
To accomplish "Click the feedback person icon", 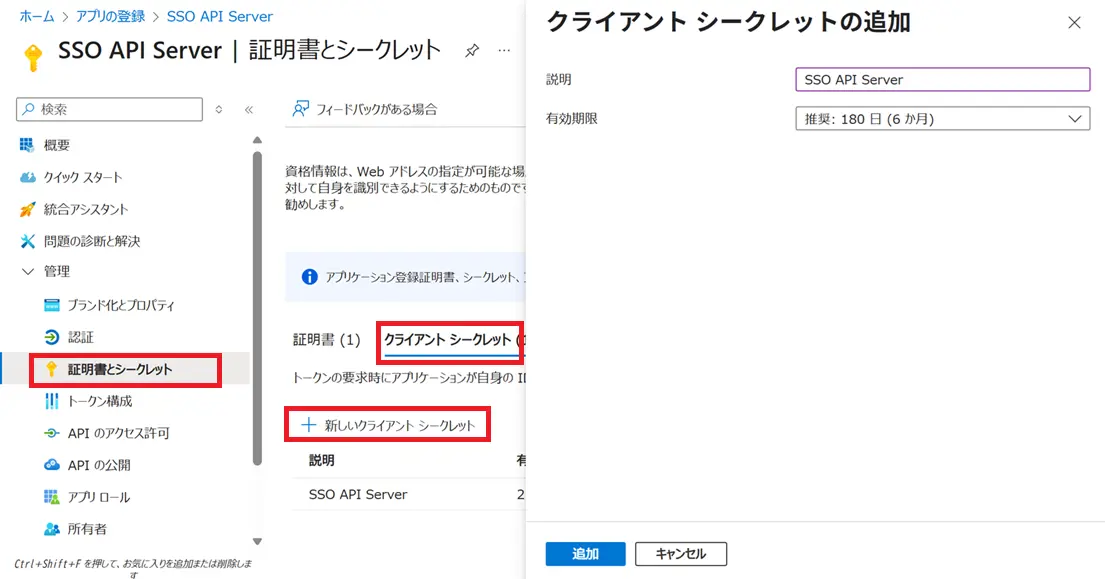I will click(300, 108).
